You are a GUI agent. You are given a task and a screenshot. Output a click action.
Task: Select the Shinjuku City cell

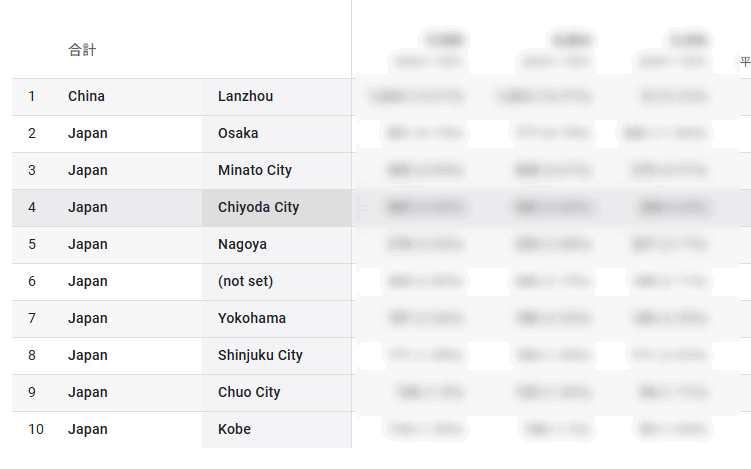point(260,356)
